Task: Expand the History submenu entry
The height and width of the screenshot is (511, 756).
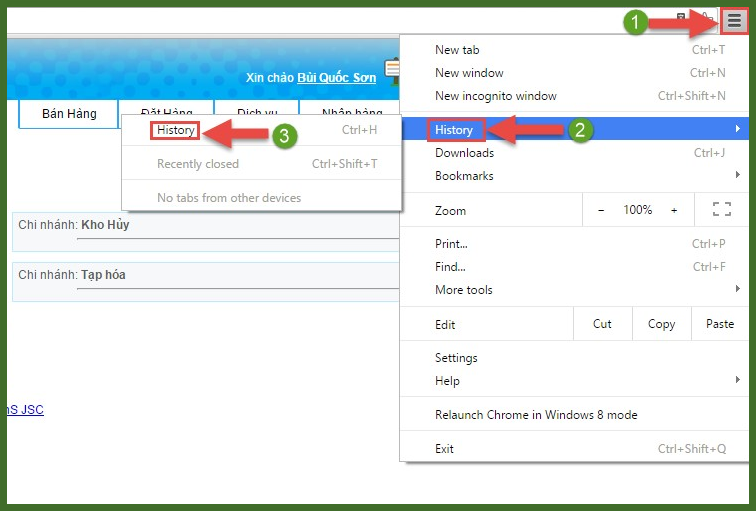Action: (x=455, y=129)
